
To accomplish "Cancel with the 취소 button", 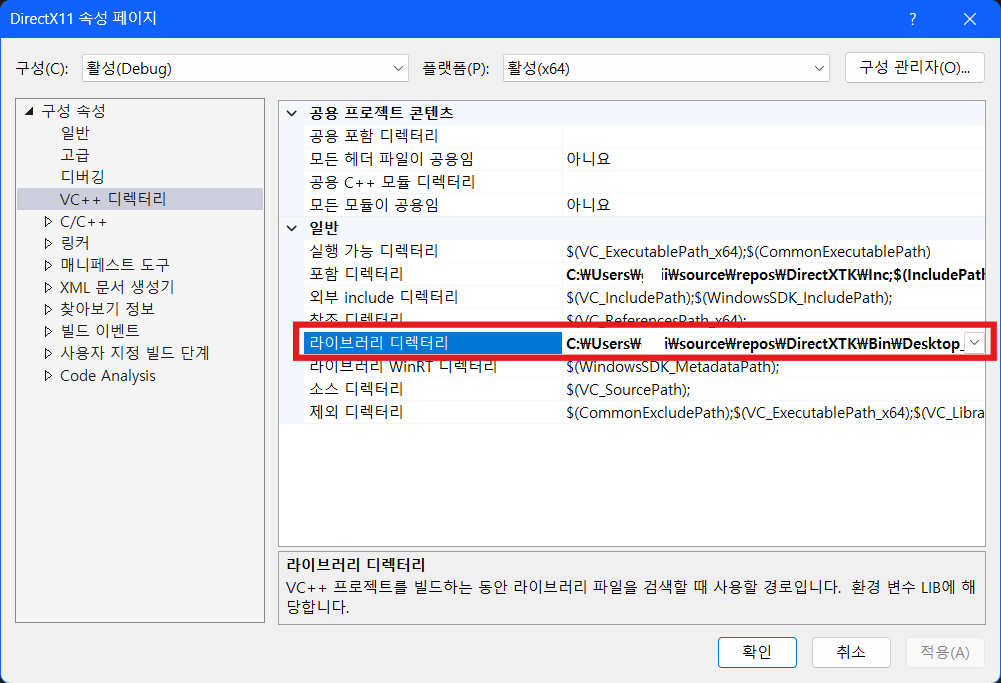I will (x=851, y=652).
